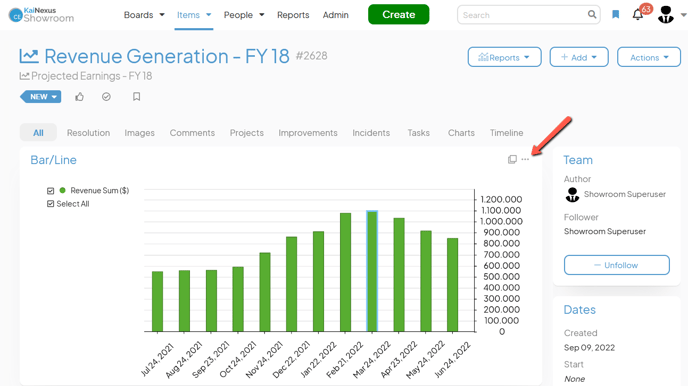Toggle the Select All checkbox
This screenshot has width=688, height=386.
[x=50, y=204]
